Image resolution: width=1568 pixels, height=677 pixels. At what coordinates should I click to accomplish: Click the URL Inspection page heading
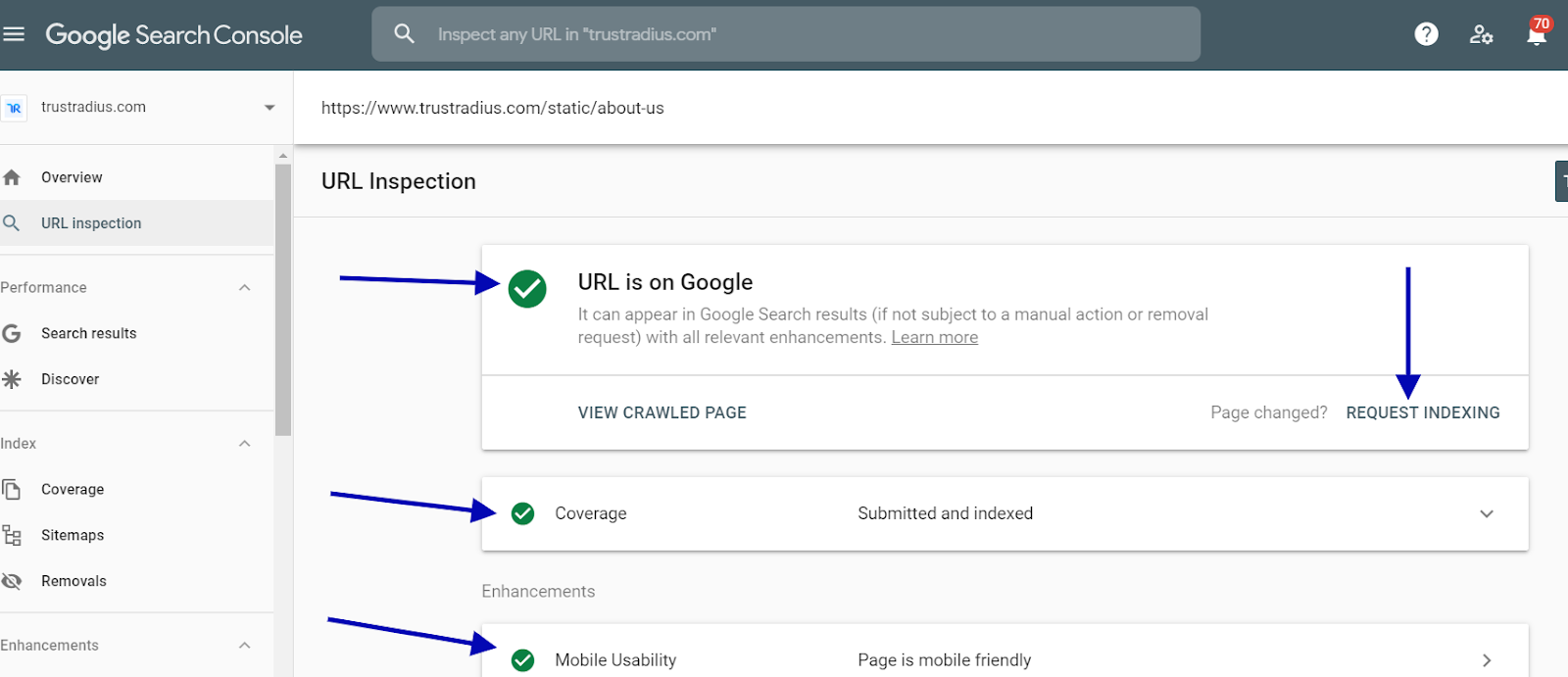tap(399, 181)
